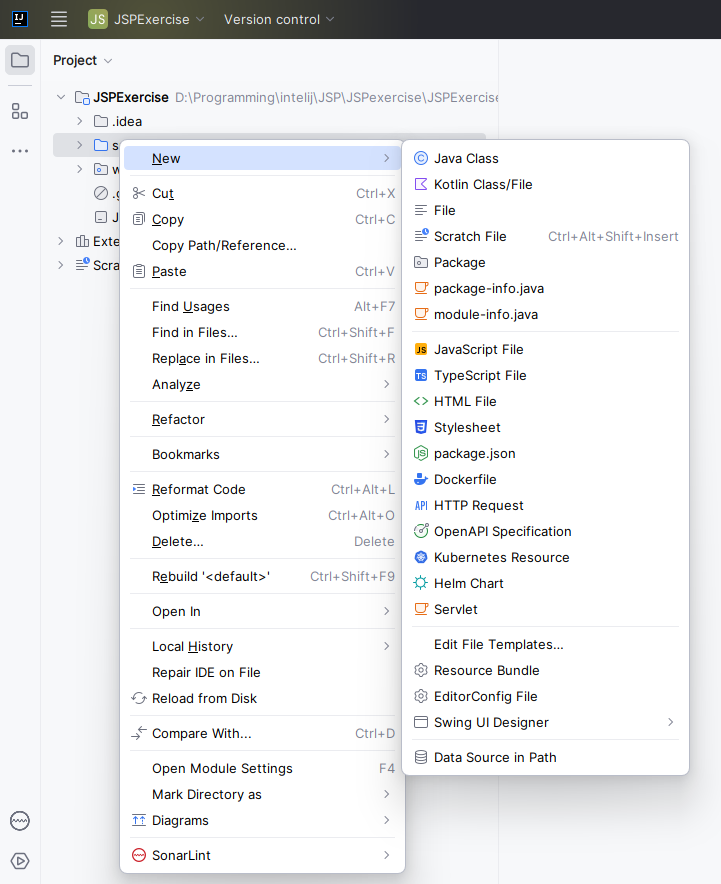The image size is (721, 884).
Task: Open the Analyze submenu
Action: click(x=262, y=384)
